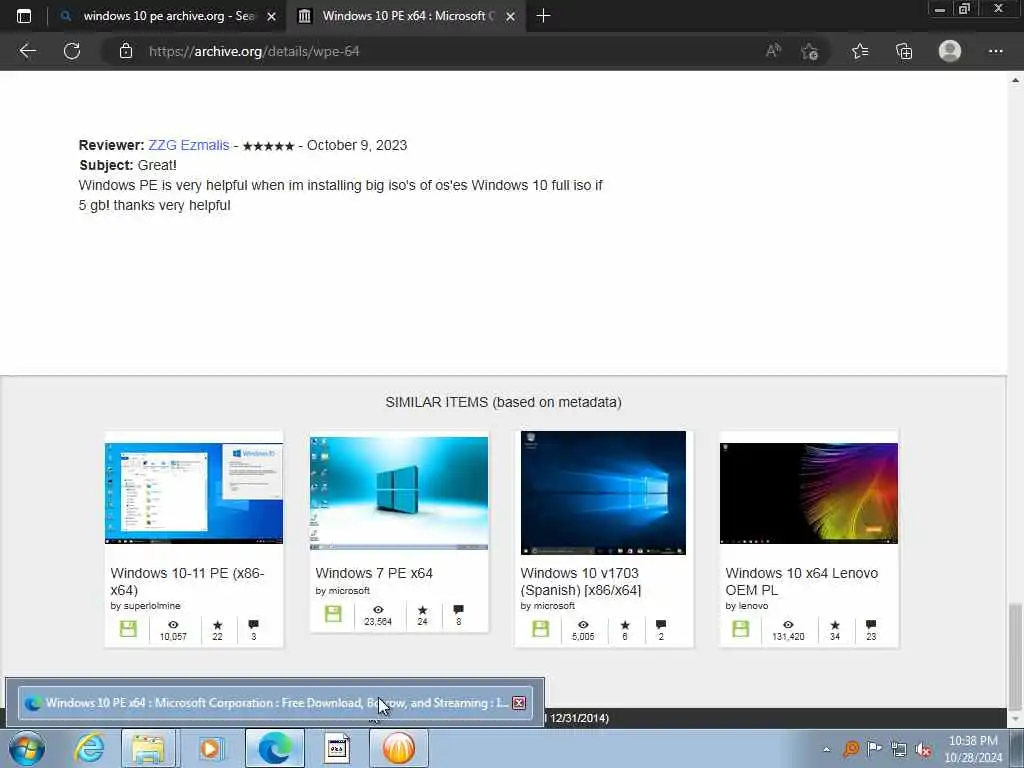This screenshot has height=768, width=1024.
Task: View site information lock icon
Action: 126,51
